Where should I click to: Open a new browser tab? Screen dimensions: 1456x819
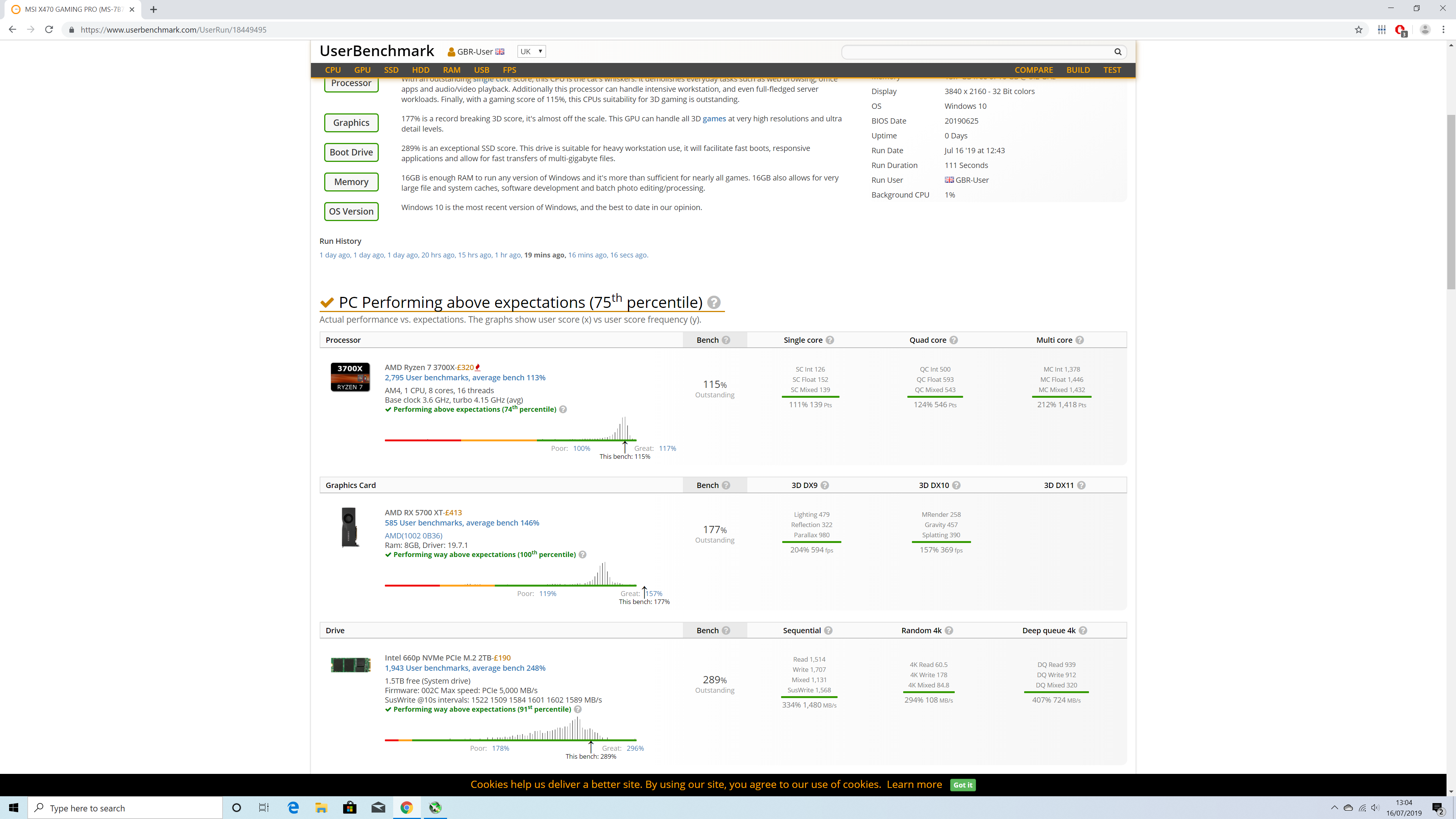153,9
